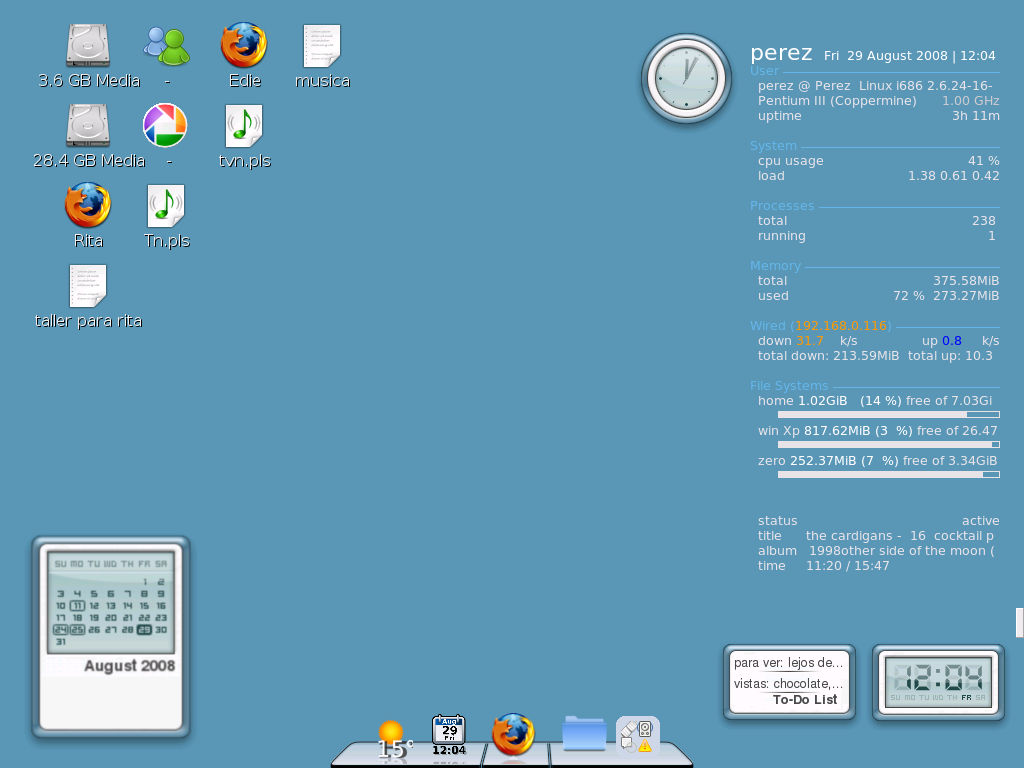Open the Tn.pls playlist file
Viewport: 1024px width, 768px height.
point(166,206)
